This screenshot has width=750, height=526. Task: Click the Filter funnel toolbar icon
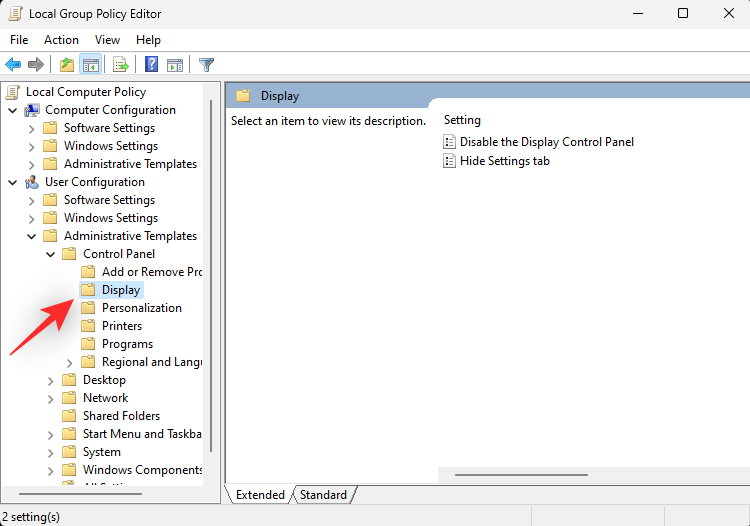[x=207, y=65]
